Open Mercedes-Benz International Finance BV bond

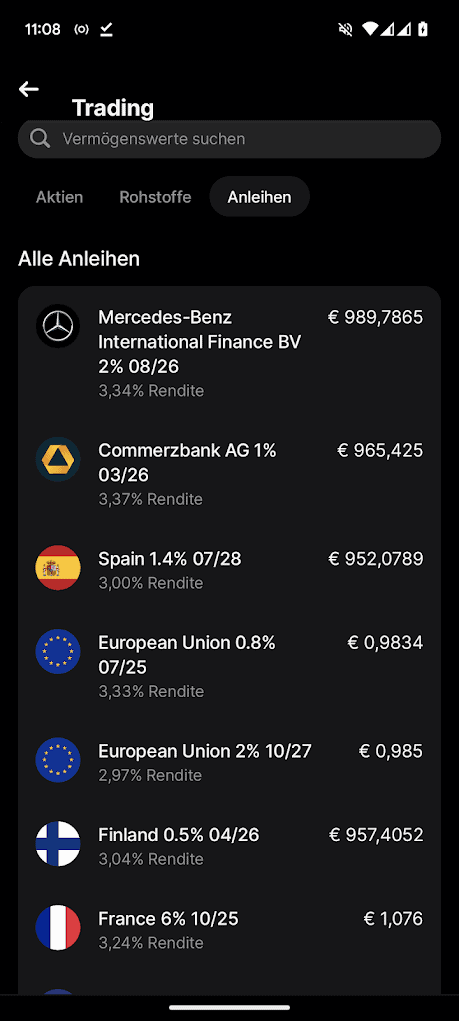coord(229,354)
